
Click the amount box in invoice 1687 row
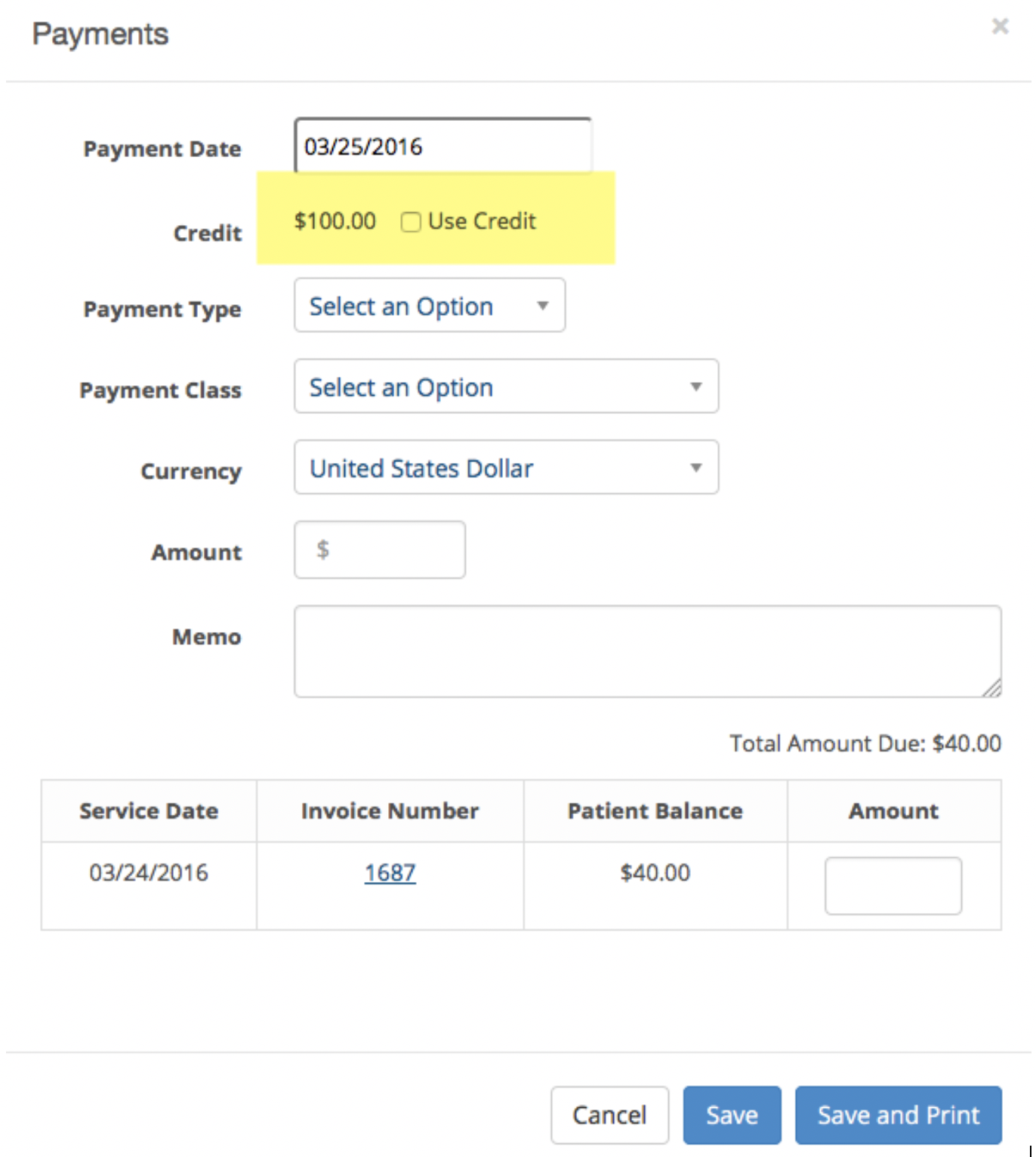tap(893, 885)
